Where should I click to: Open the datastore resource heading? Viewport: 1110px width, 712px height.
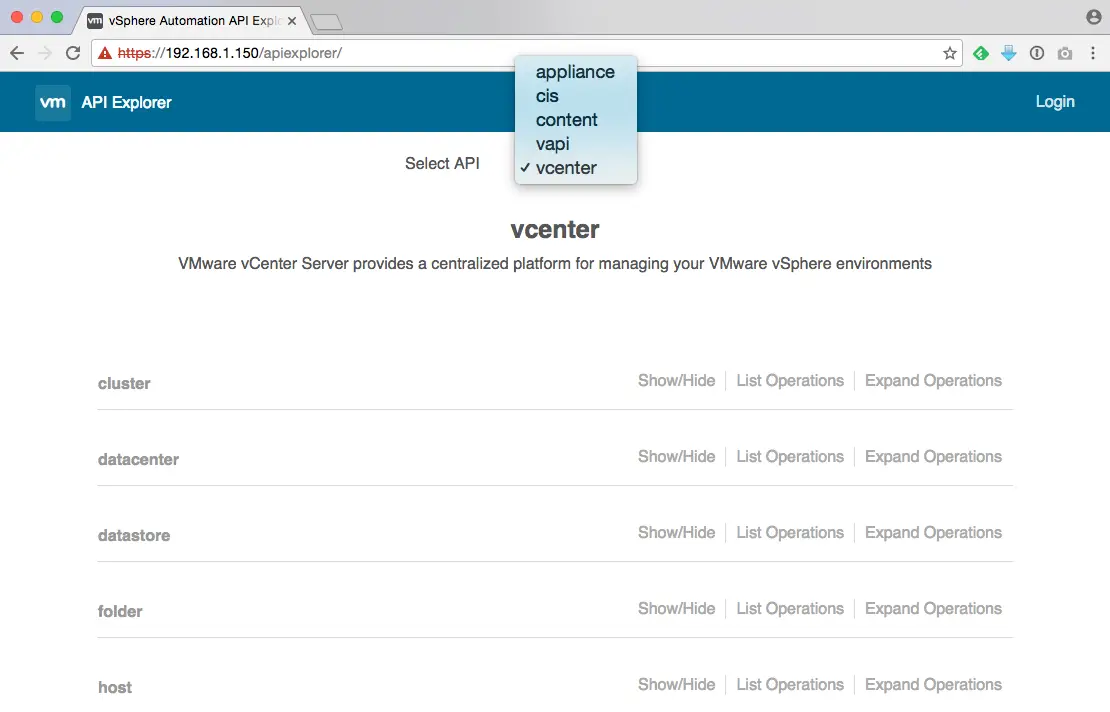(134, 536)
